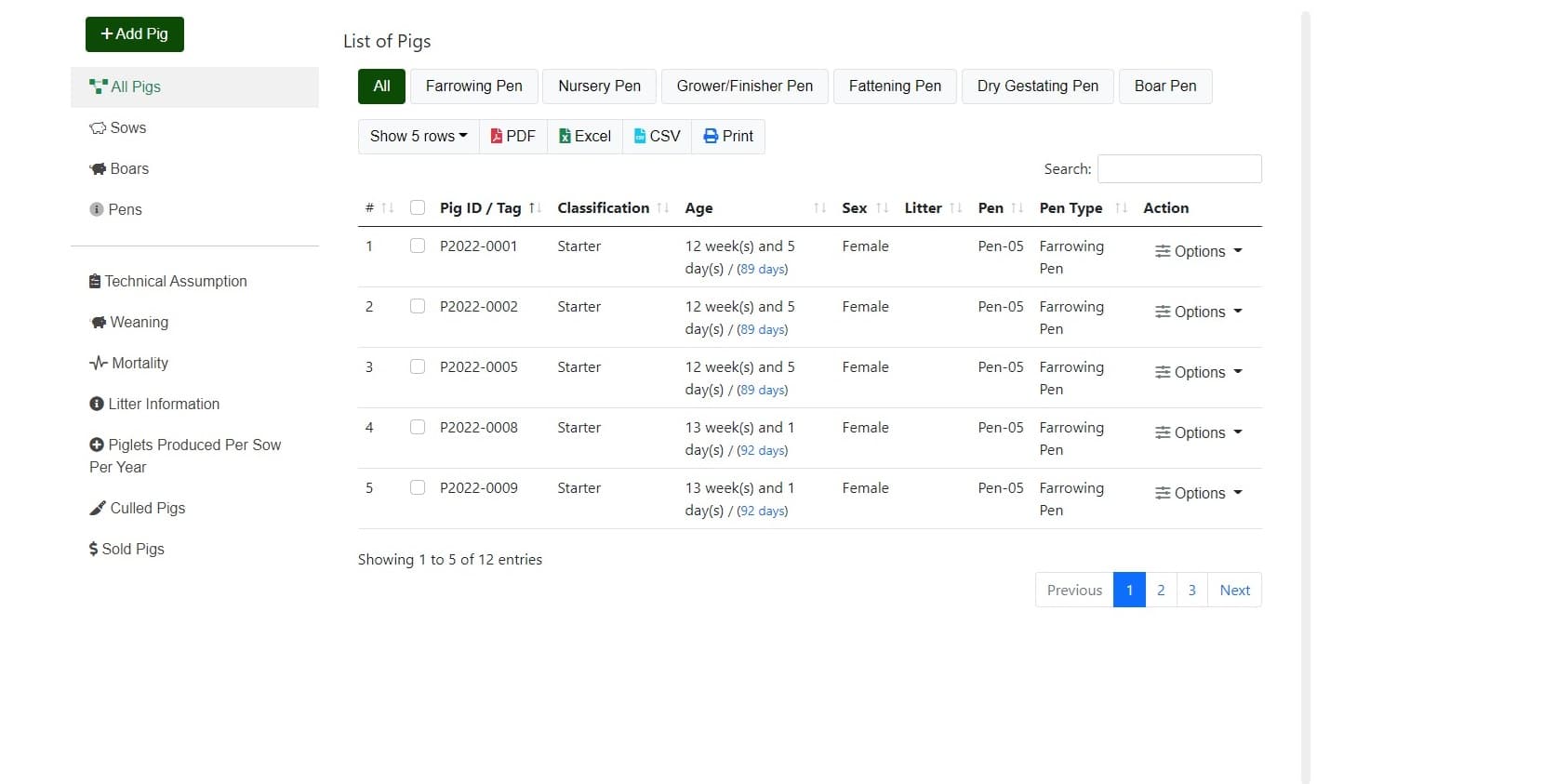1556x784 pixels.
Task: Click the Add Pig button
Action: (135, 33)
